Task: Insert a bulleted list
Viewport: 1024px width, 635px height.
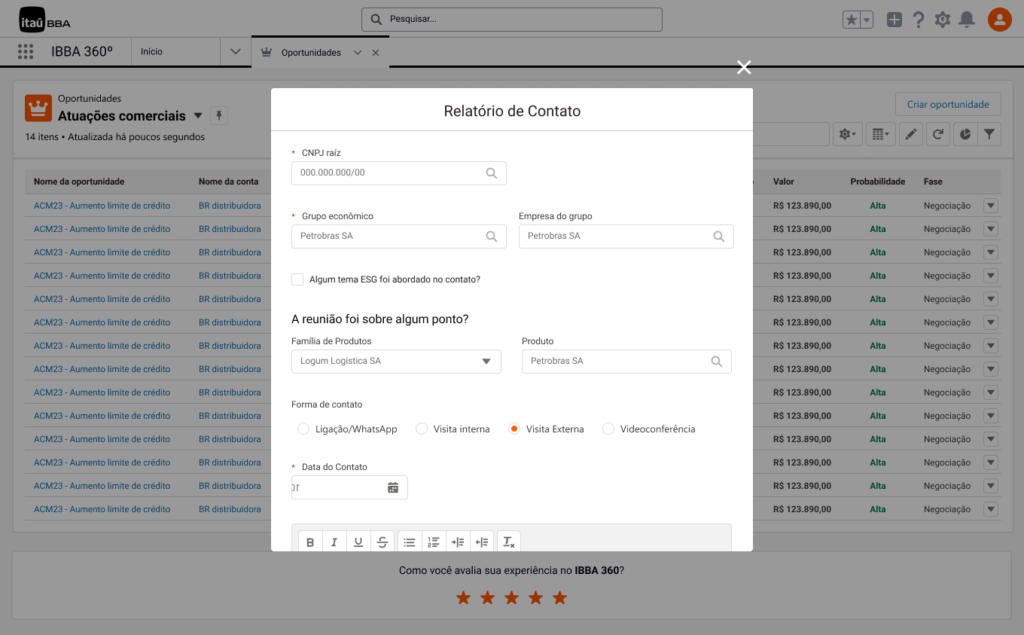Action: (409, 542)
